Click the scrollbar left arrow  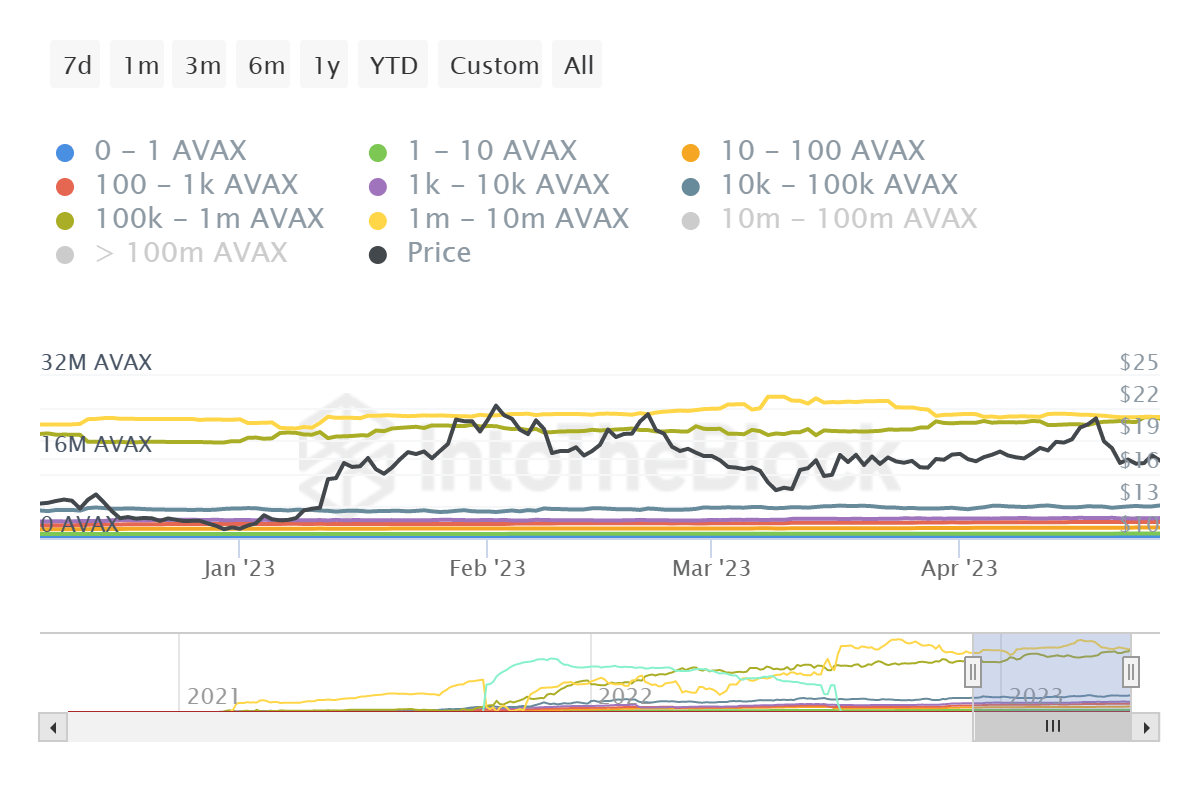pos(53,727)
